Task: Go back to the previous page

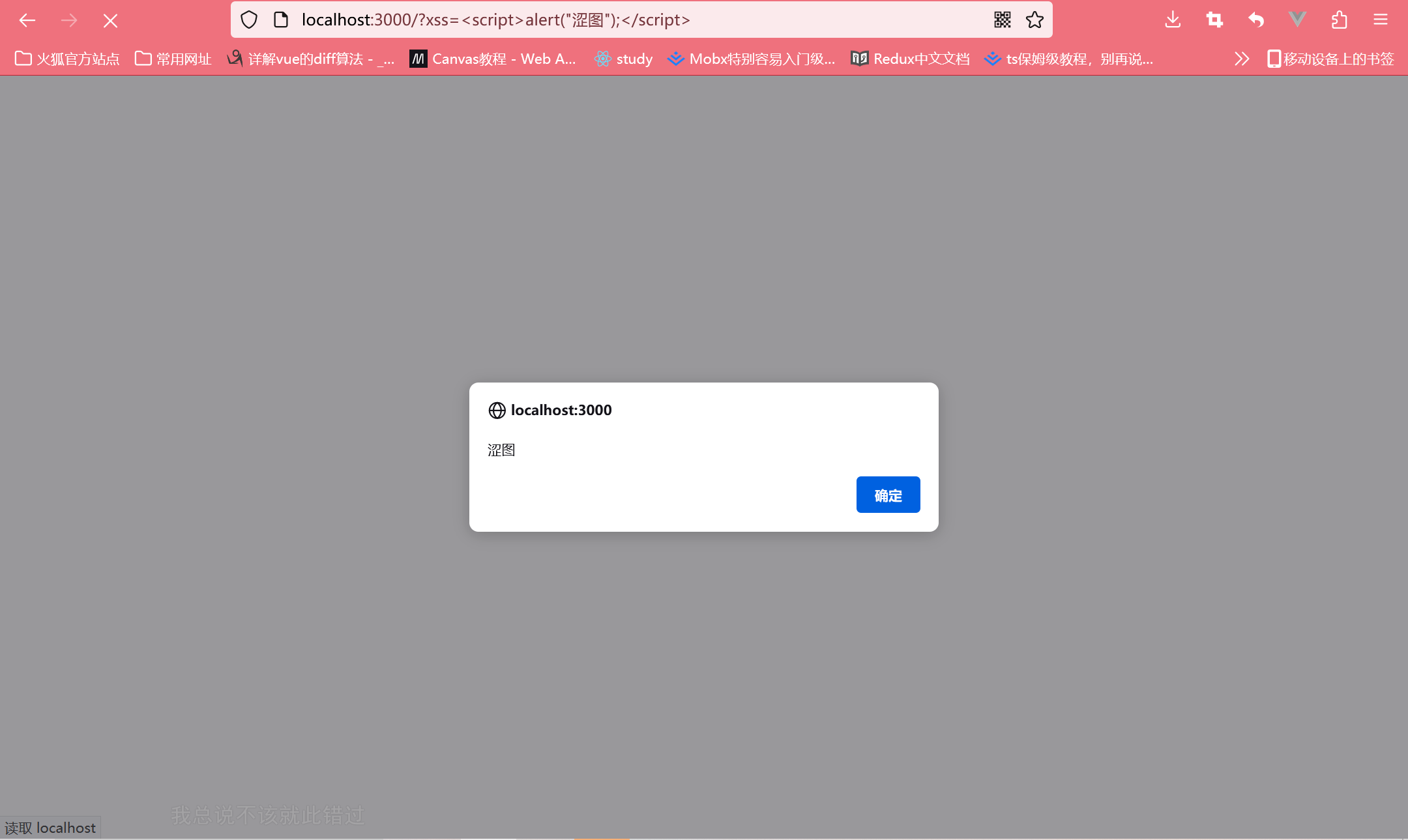Action: [27, 20]
